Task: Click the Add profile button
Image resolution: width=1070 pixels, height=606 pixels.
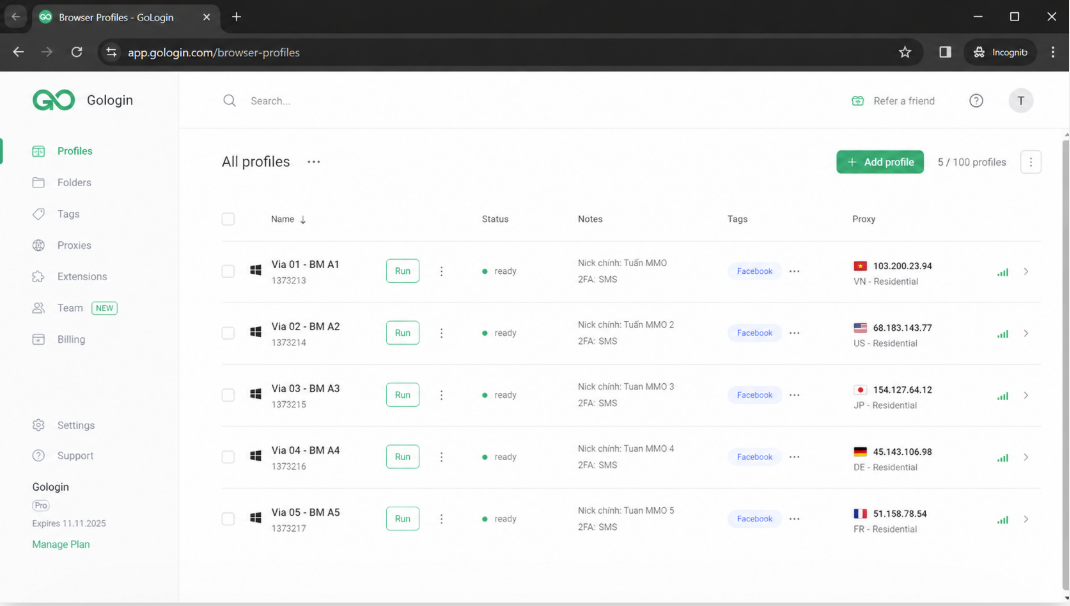Action: pyautogui.click(x=880, y=162)
